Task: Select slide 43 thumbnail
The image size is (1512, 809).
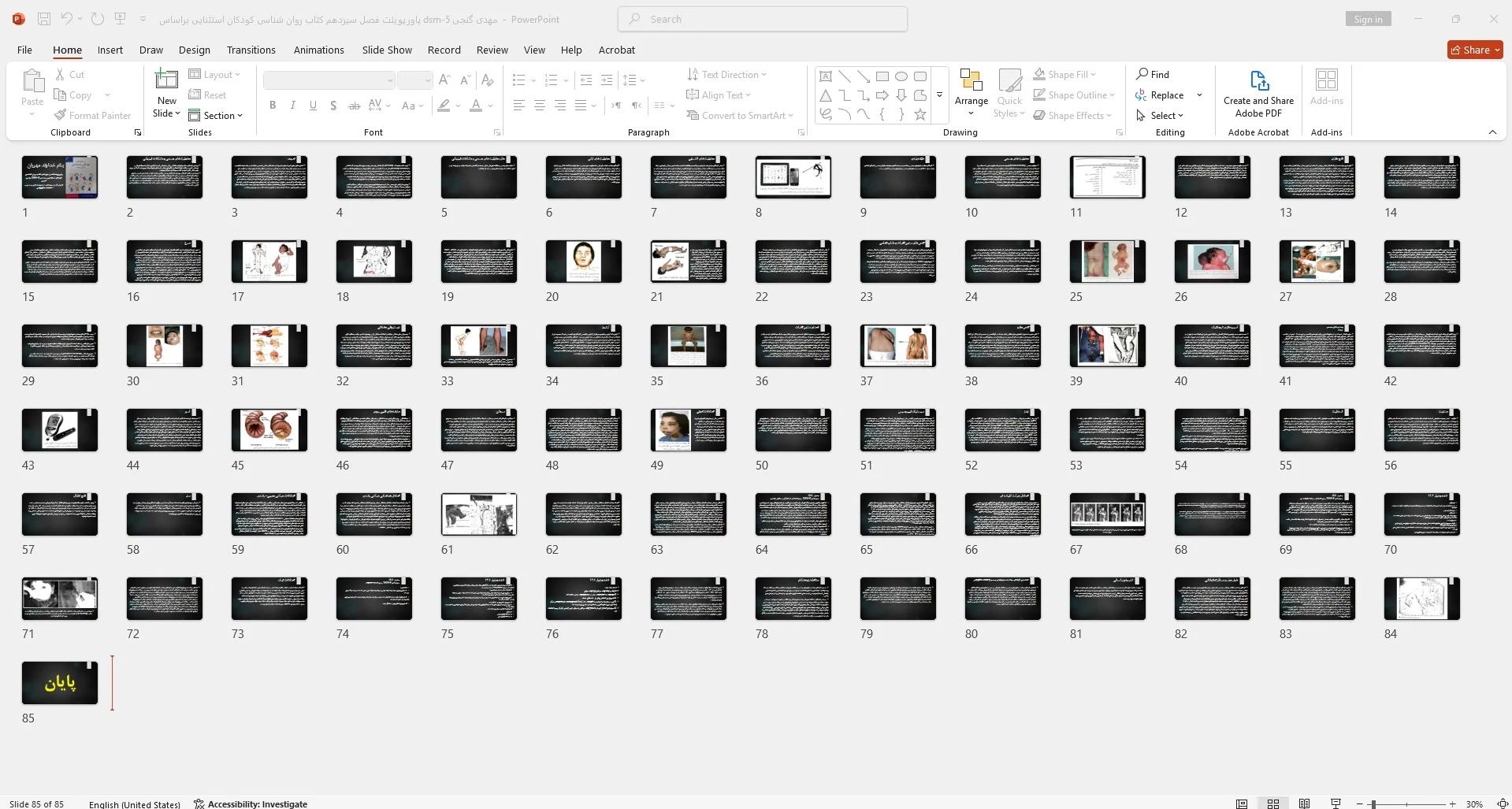Action: click(x=60, y=429)
